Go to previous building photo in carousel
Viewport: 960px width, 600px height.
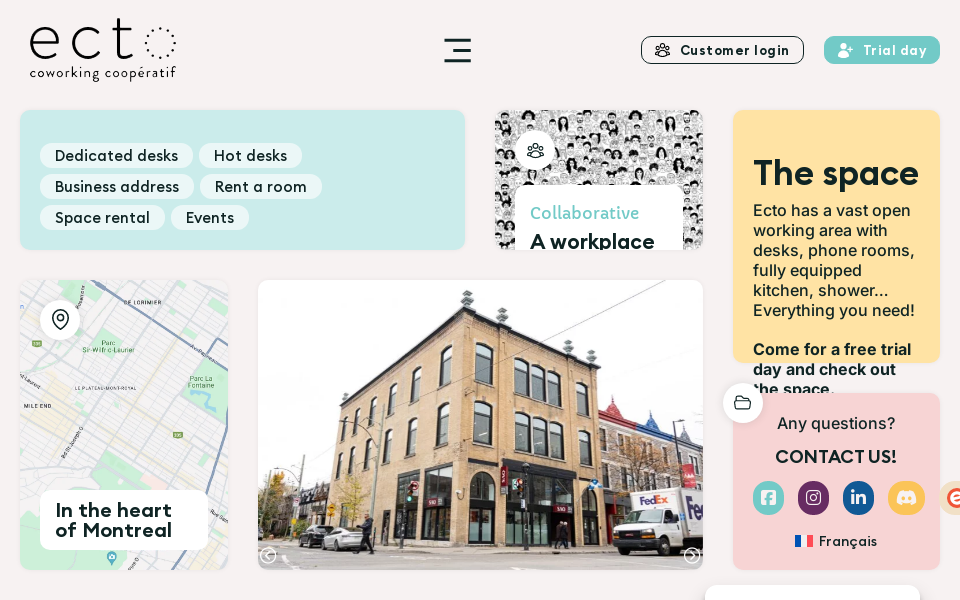(268, 555)
